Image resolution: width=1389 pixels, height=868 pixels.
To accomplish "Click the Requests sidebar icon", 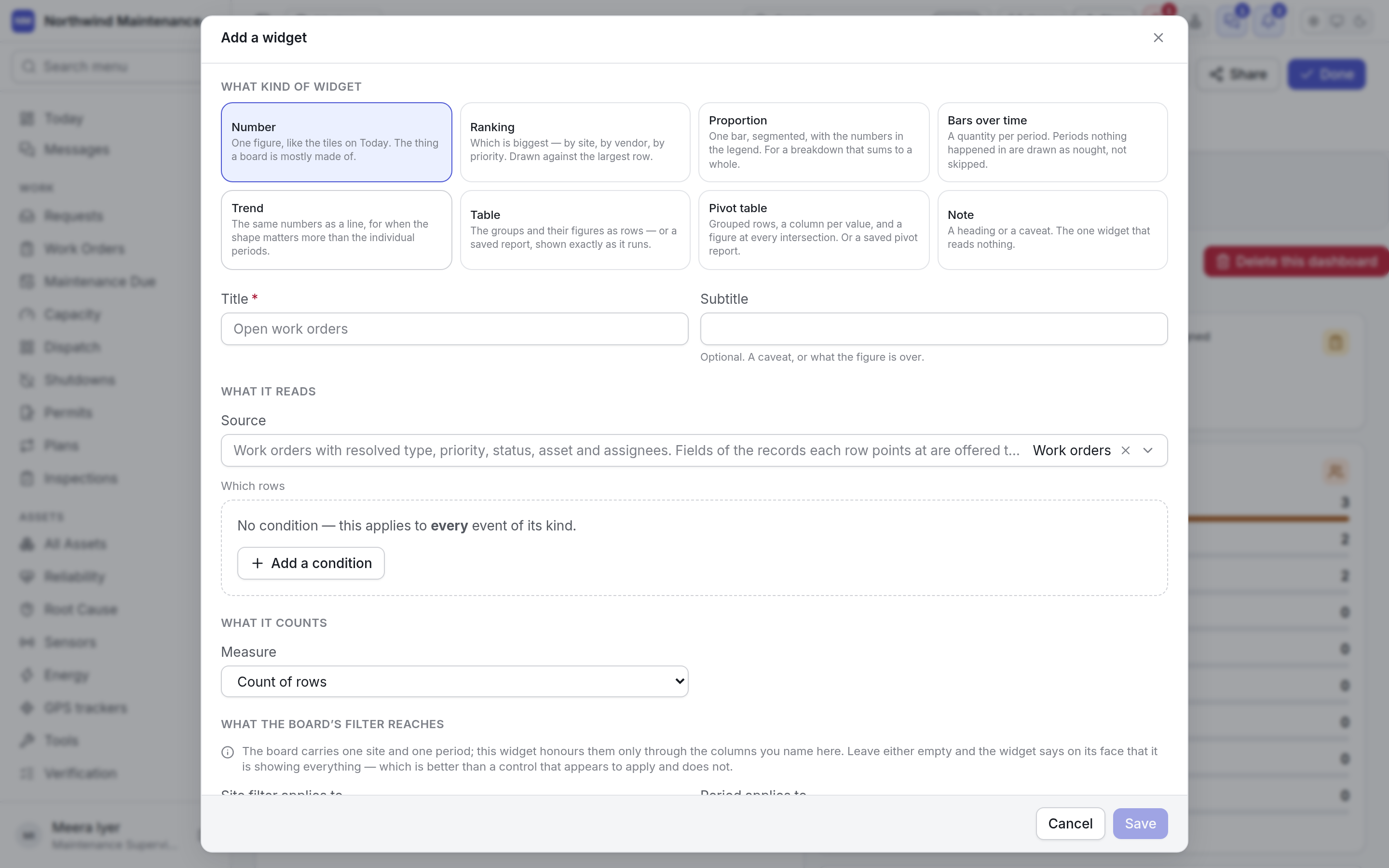I will pos(27,217).
